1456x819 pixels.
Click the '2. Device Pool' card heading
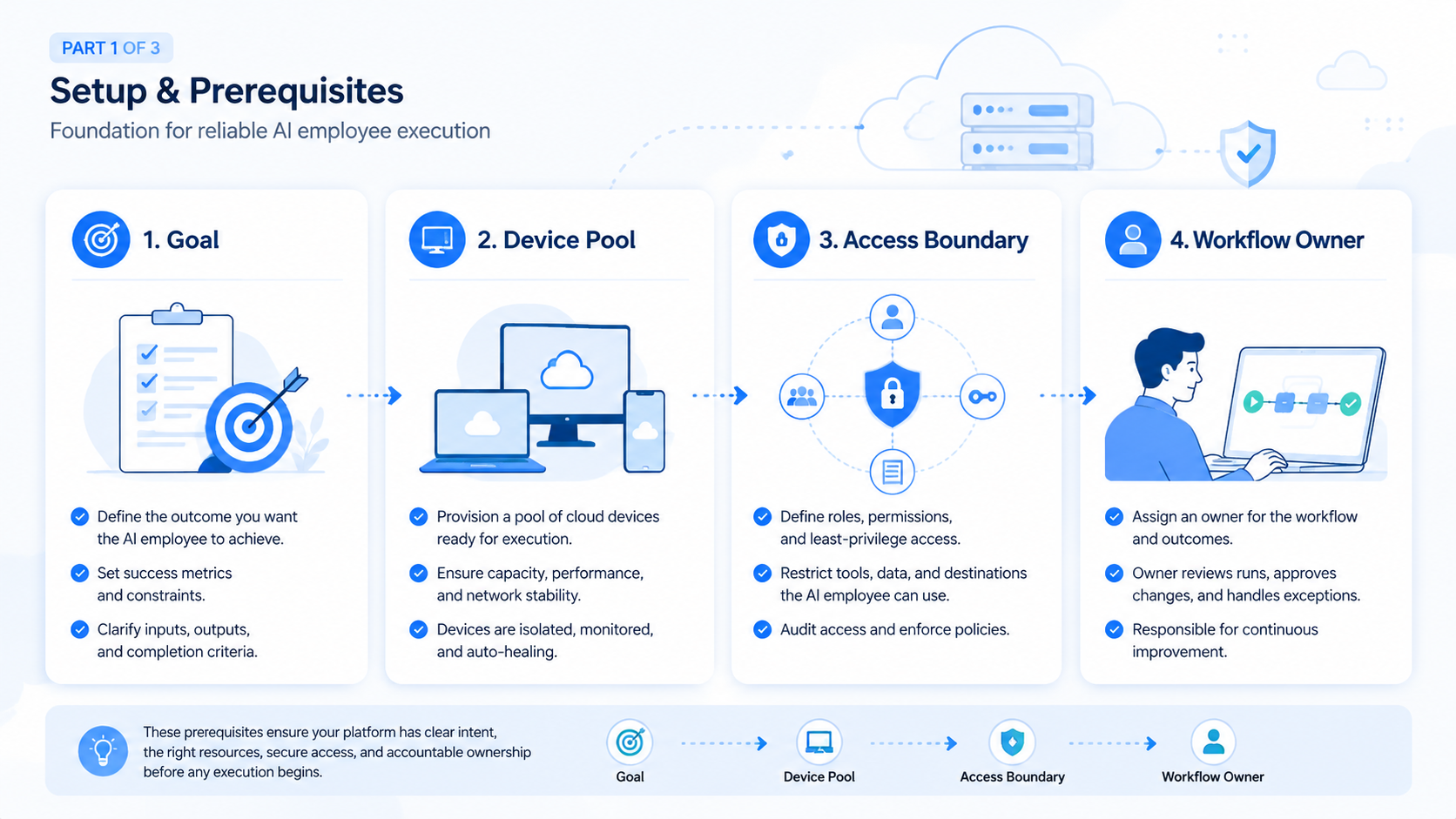(x=556, y=240)
